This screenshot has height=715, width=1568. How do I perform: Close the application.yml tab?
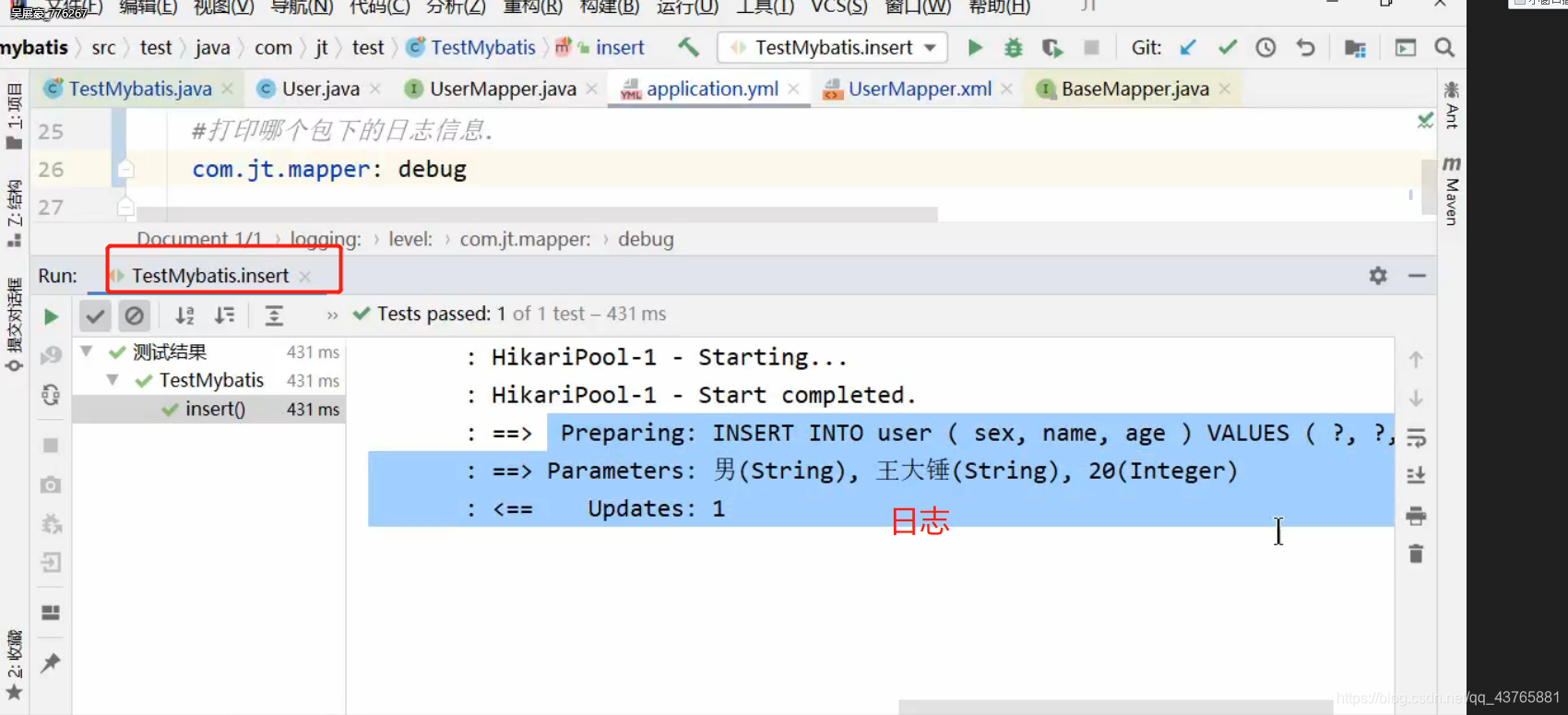click(793, 89)
